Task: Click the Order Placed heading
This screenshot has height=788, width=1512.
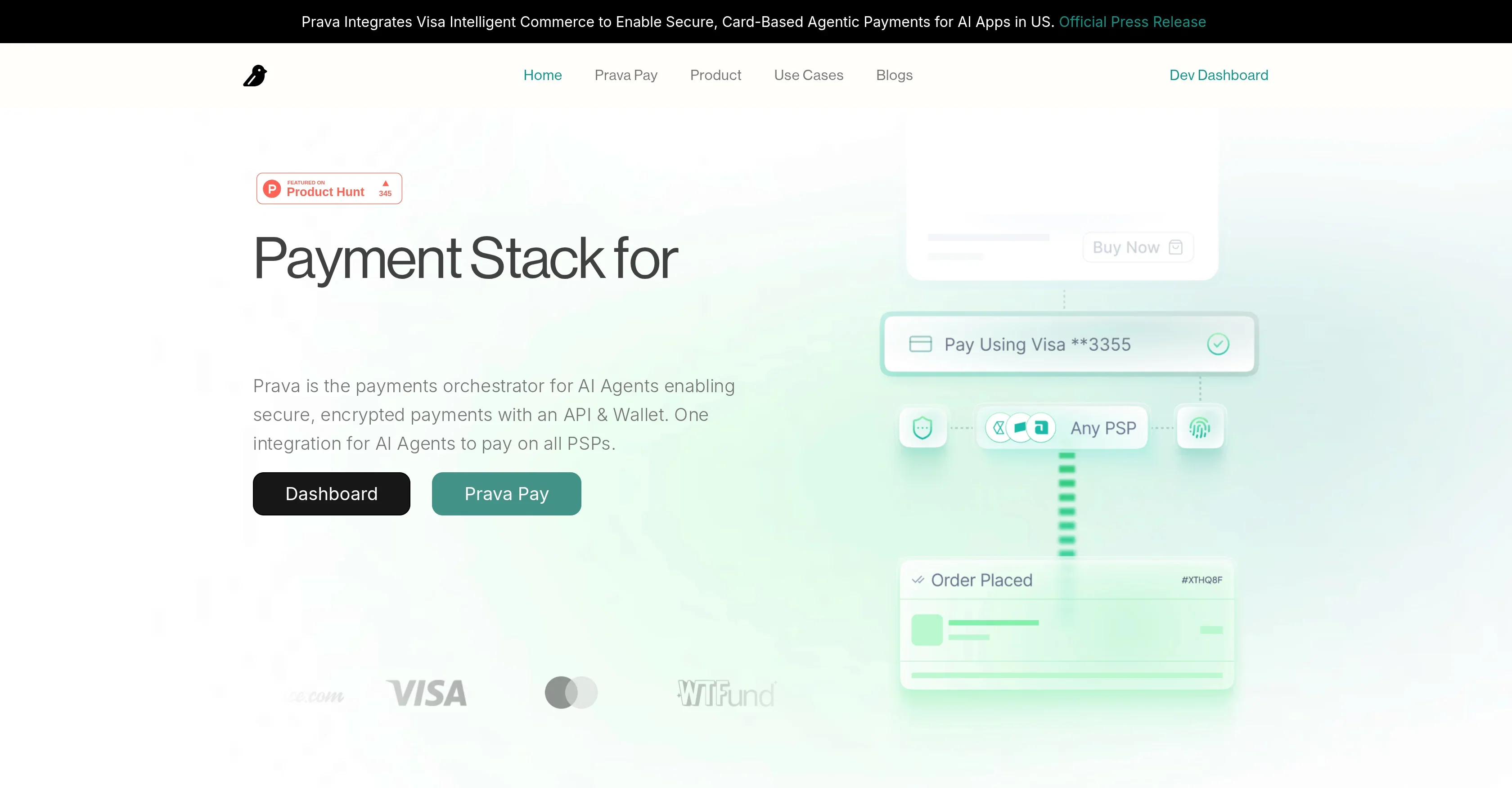Action: (981, 580)
